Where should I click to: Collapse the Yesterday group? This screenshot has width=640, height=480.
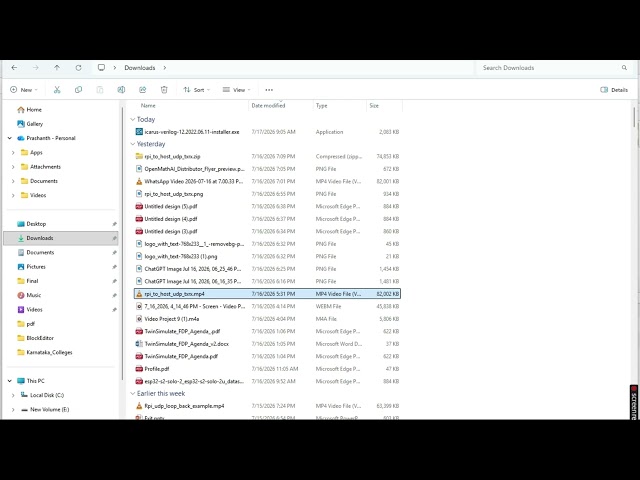pos(133,144)
